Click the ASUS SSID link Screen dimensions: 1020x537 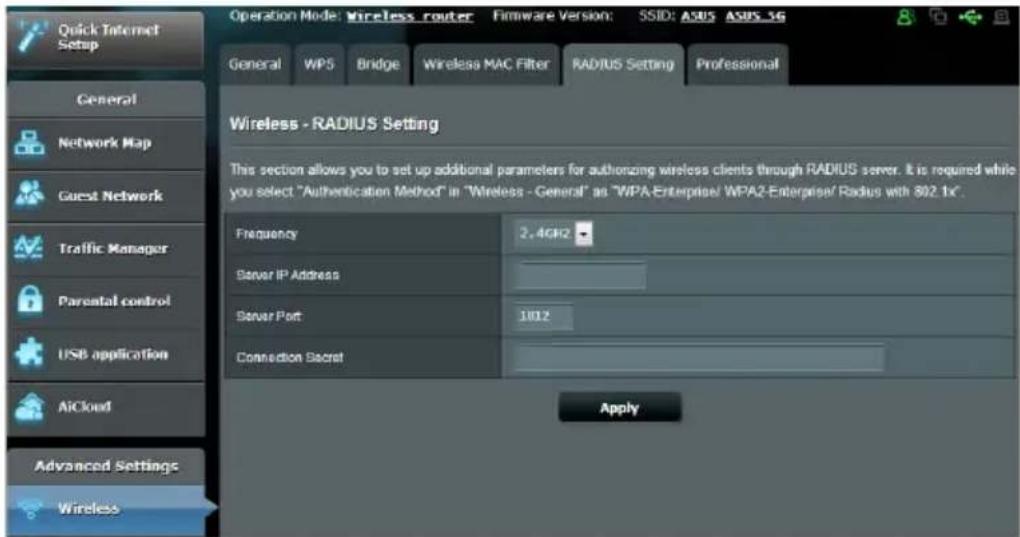click(x=698, y=16)
